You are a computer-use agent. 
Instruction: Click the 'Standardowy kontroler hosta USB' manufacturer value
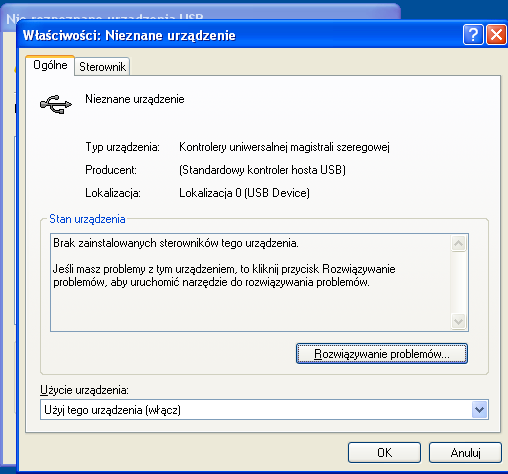coord(262,170)
